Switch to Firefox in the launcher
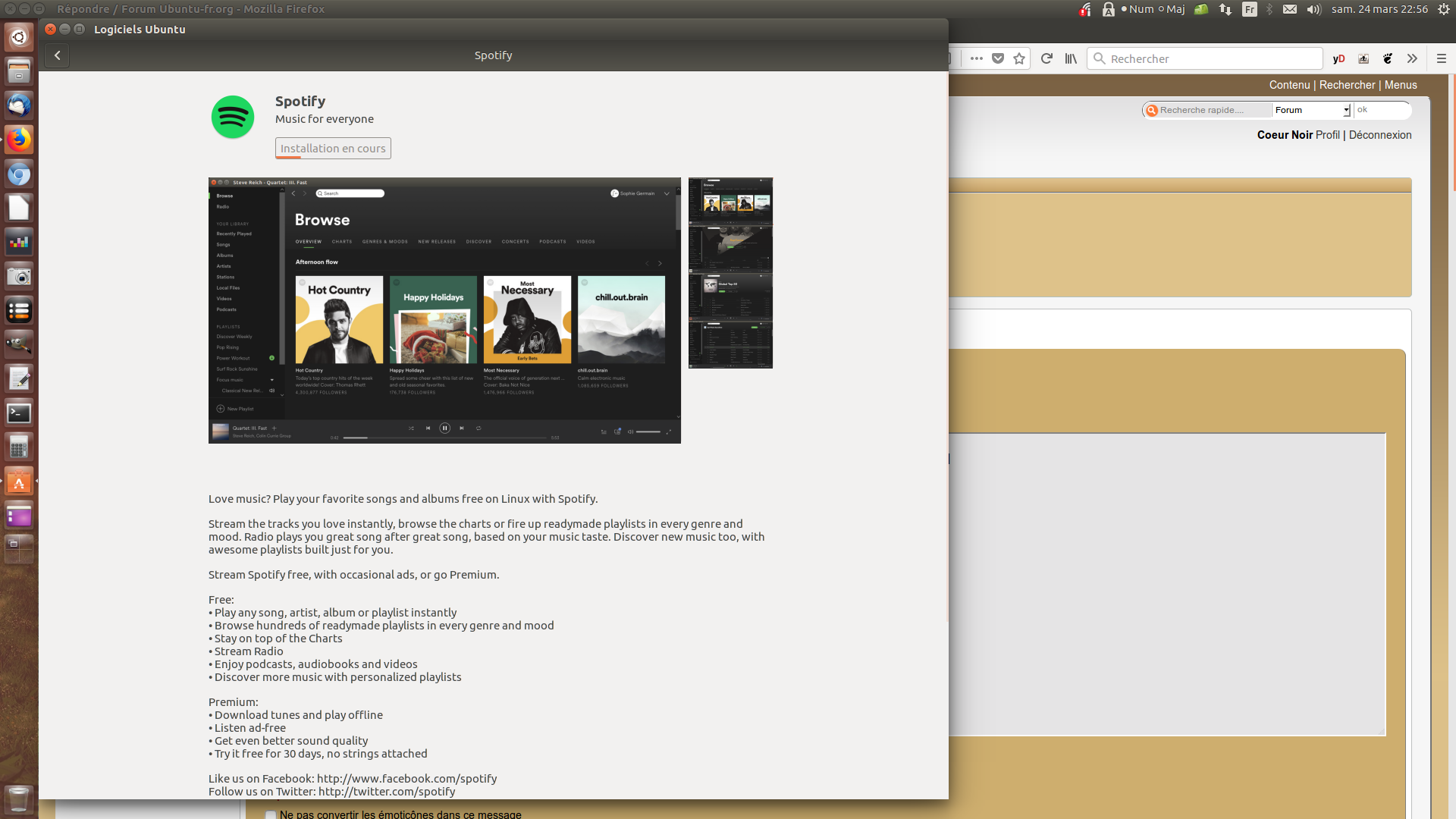This screenshot has height=819, width=1456. point(19,140)
